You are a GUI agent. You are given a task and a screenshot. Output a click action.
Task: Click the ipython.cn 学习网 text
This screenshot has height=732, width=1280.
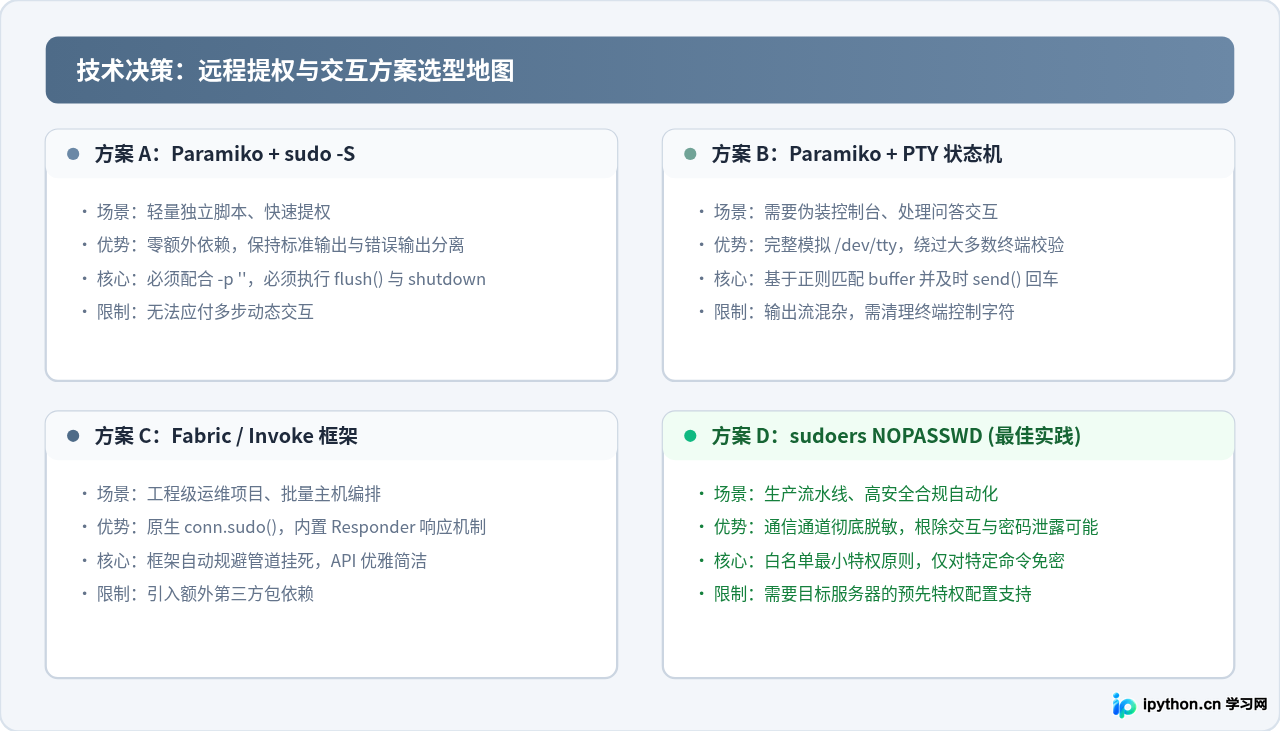pos(1205,705)
